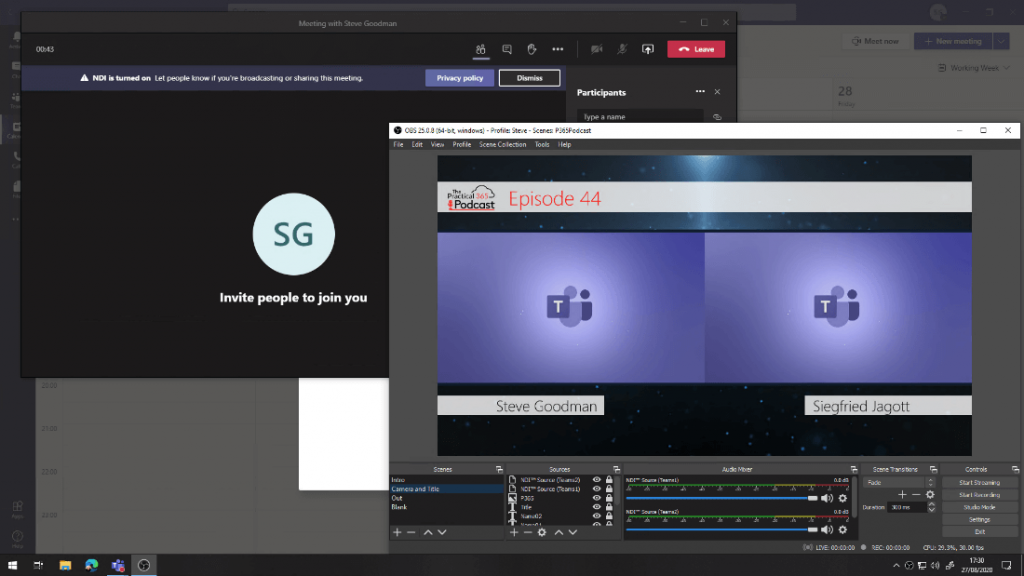
Task: Move the selected source down
Action: 573,532
